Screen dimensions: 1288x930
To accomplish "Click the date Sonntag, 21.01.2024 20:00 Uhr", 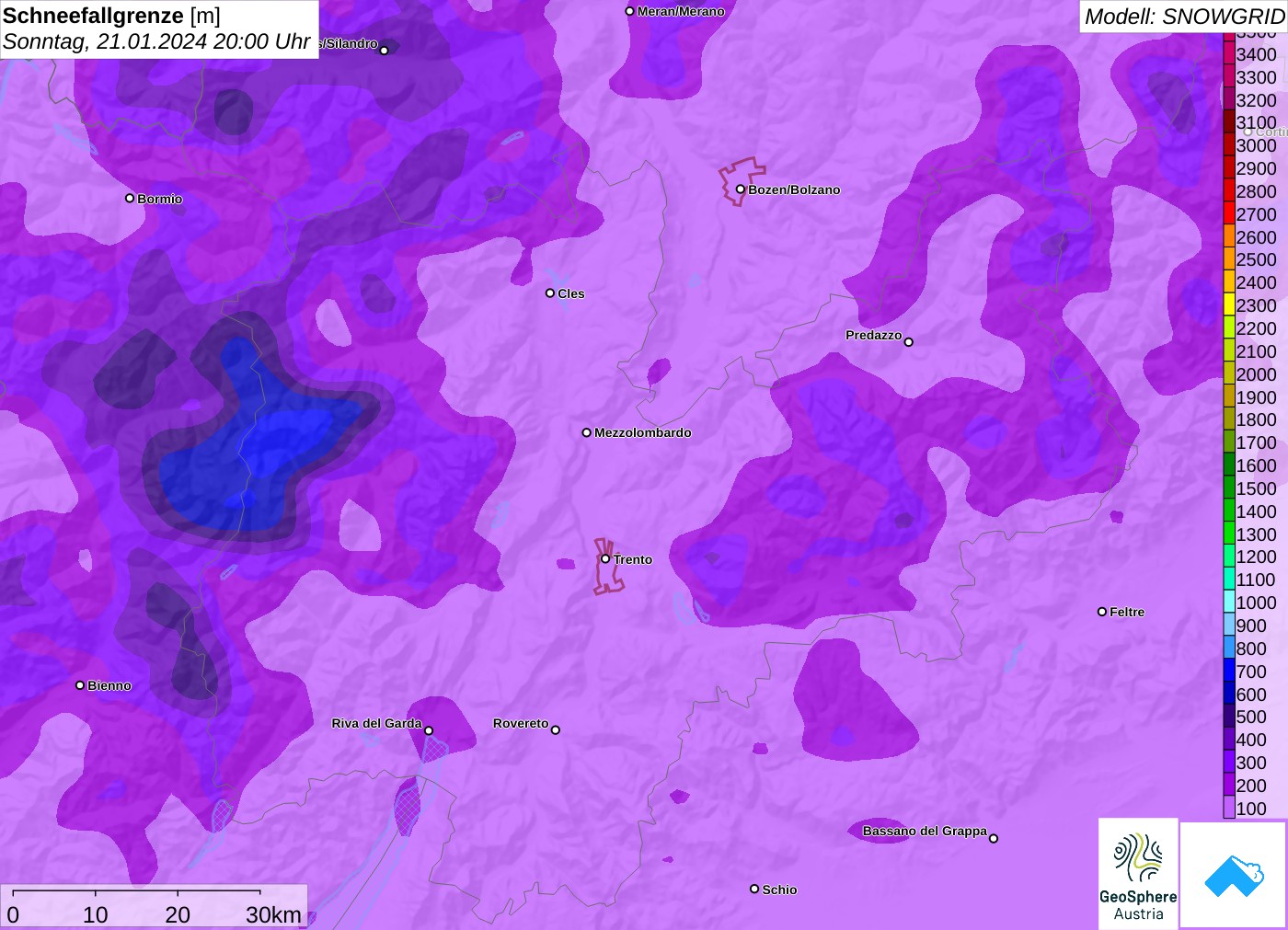I will (156, 41).
